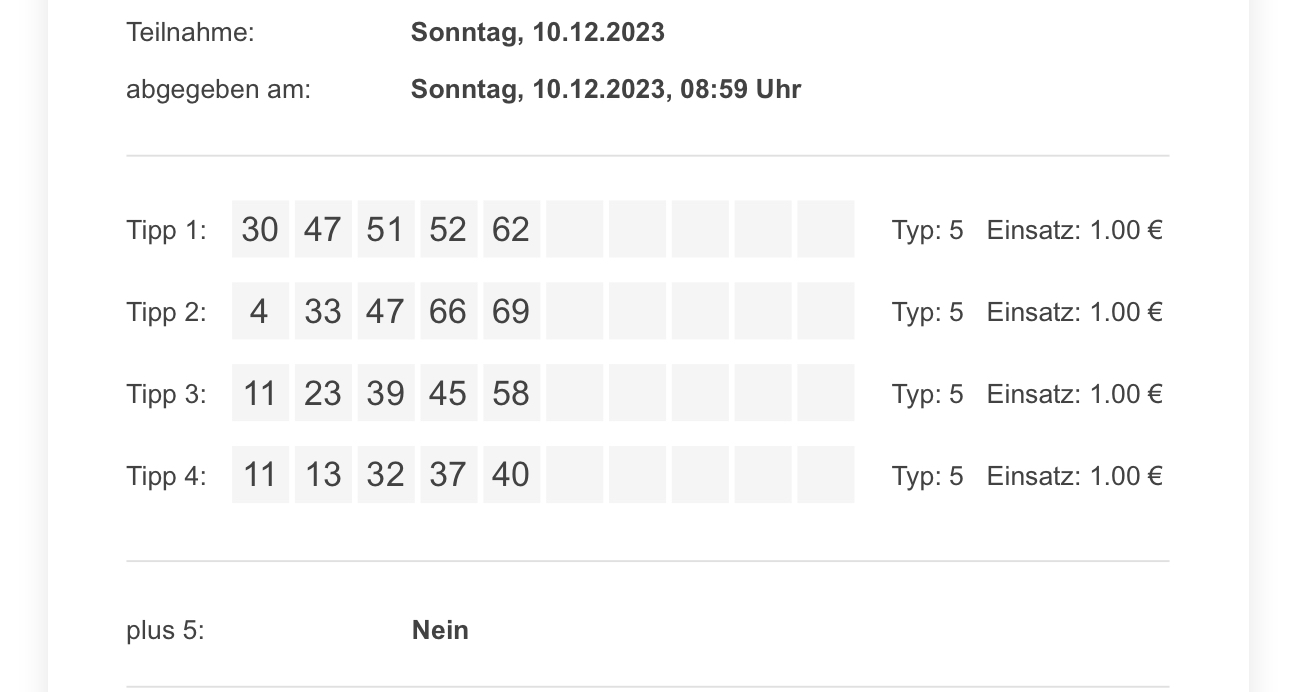Screen dimensions: 1297x692
Task: Click number 40 in Tipp 4 row
Action: [x=511, y=474]
